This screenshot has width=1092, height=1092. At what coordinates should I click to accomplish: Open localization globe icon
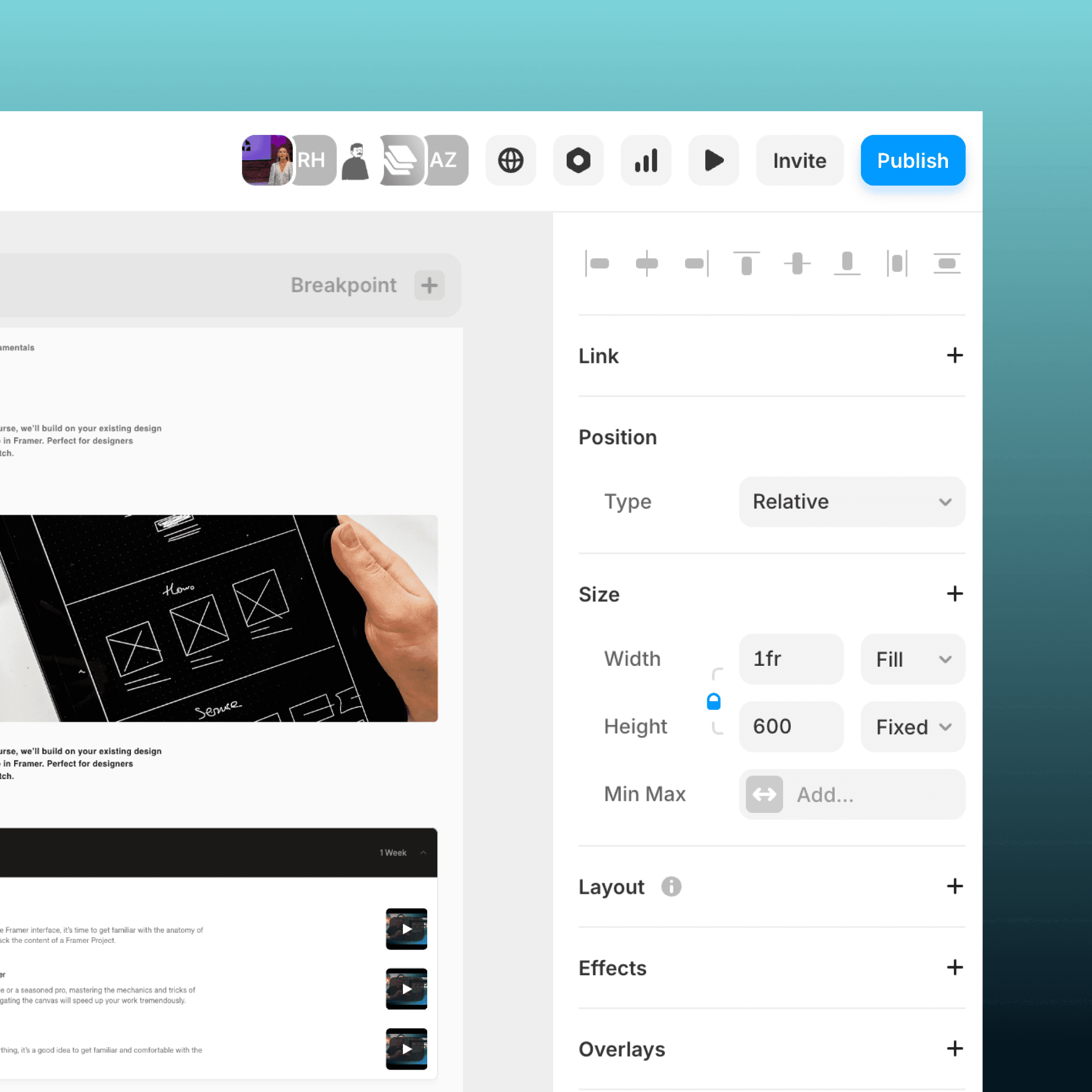pos(511,160)
